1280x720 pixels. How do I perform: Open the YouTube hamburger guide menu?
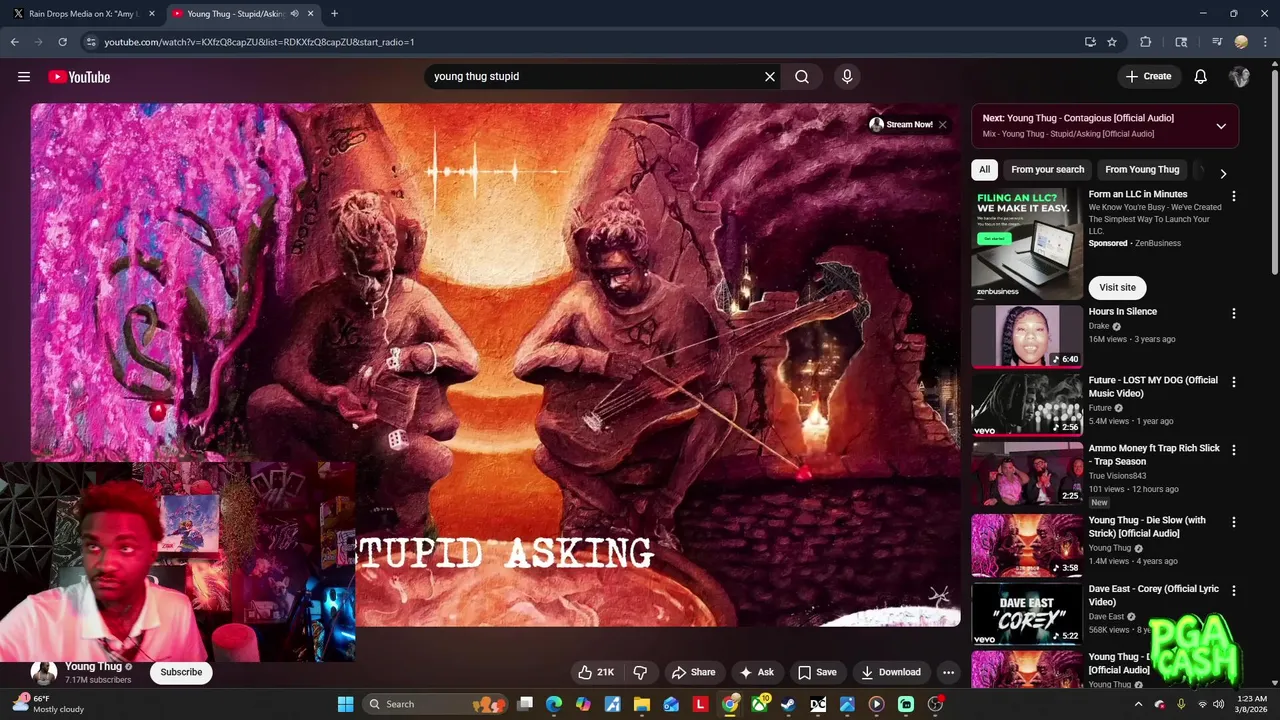pyautogui.click(x=24, y=77)
